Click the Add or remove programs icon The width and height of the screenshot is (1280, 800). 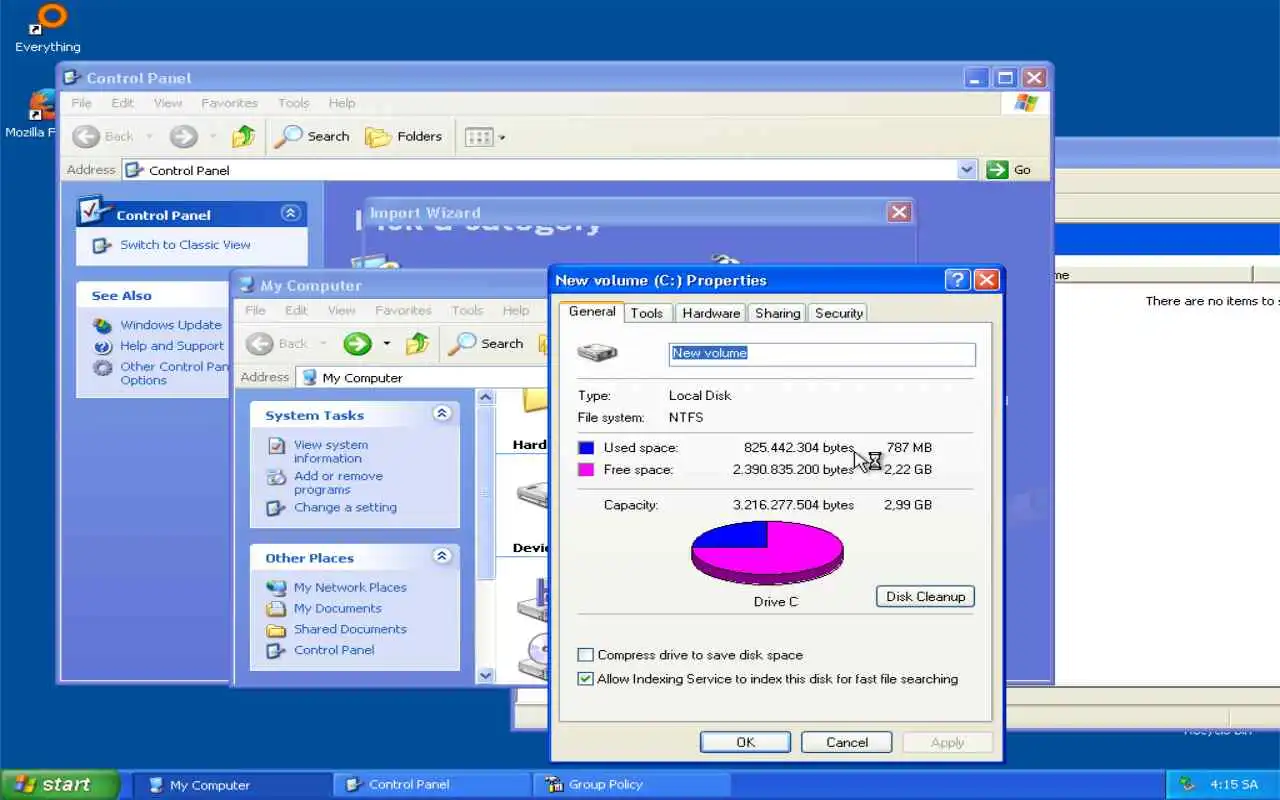(x=277, y=478)
